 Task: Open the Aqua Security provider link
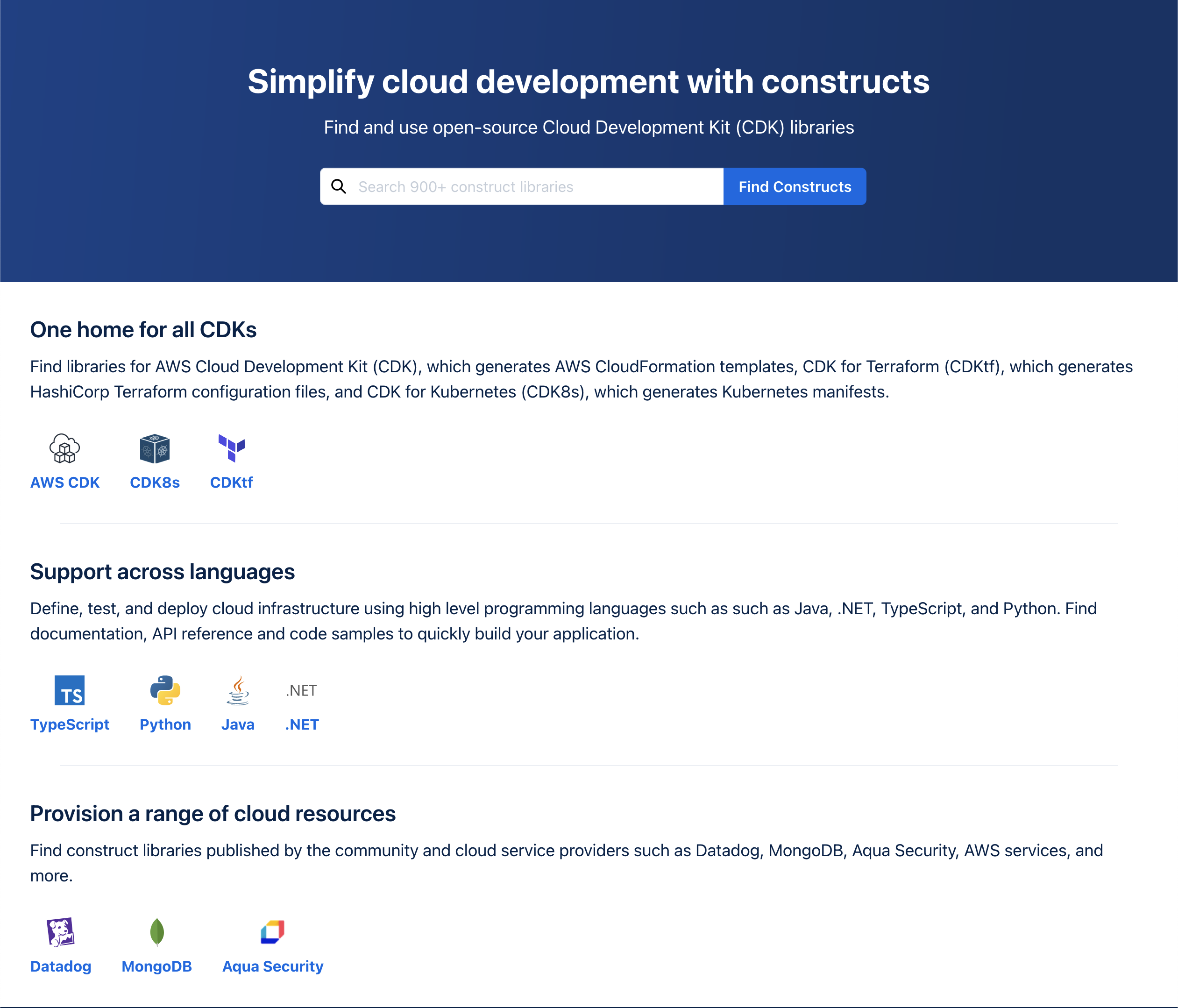pyautogui.click(x=272, y=966)
